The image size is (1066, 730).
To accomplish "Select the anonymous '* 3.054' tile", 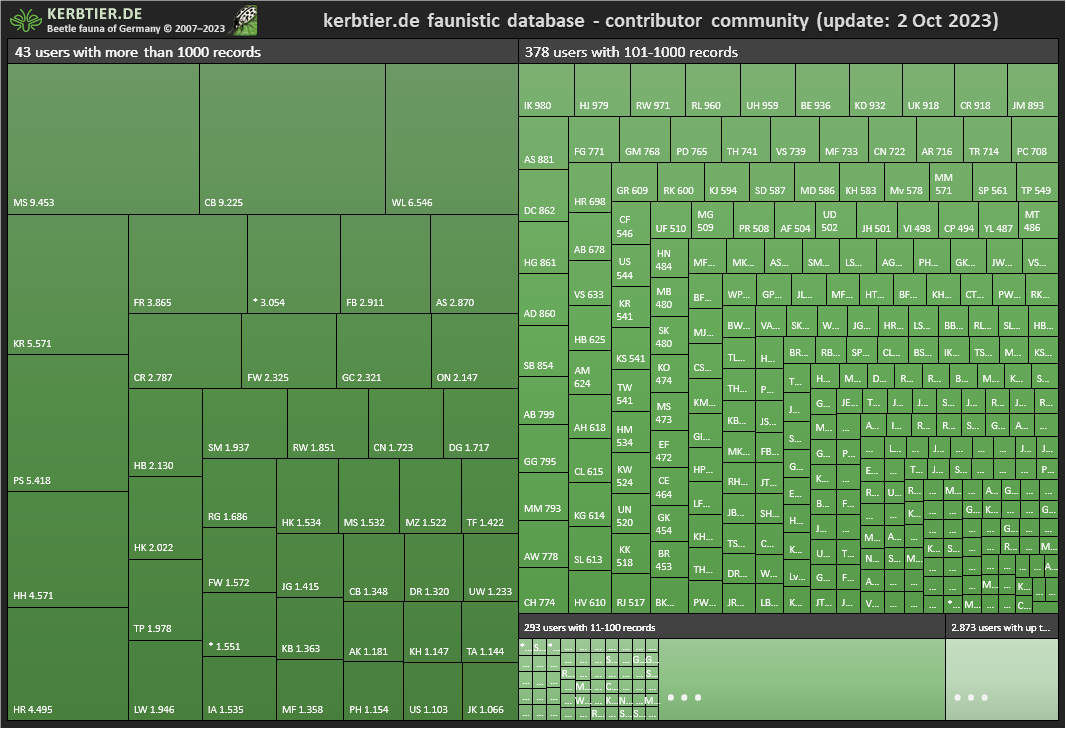I will click(x=294, y=264).
